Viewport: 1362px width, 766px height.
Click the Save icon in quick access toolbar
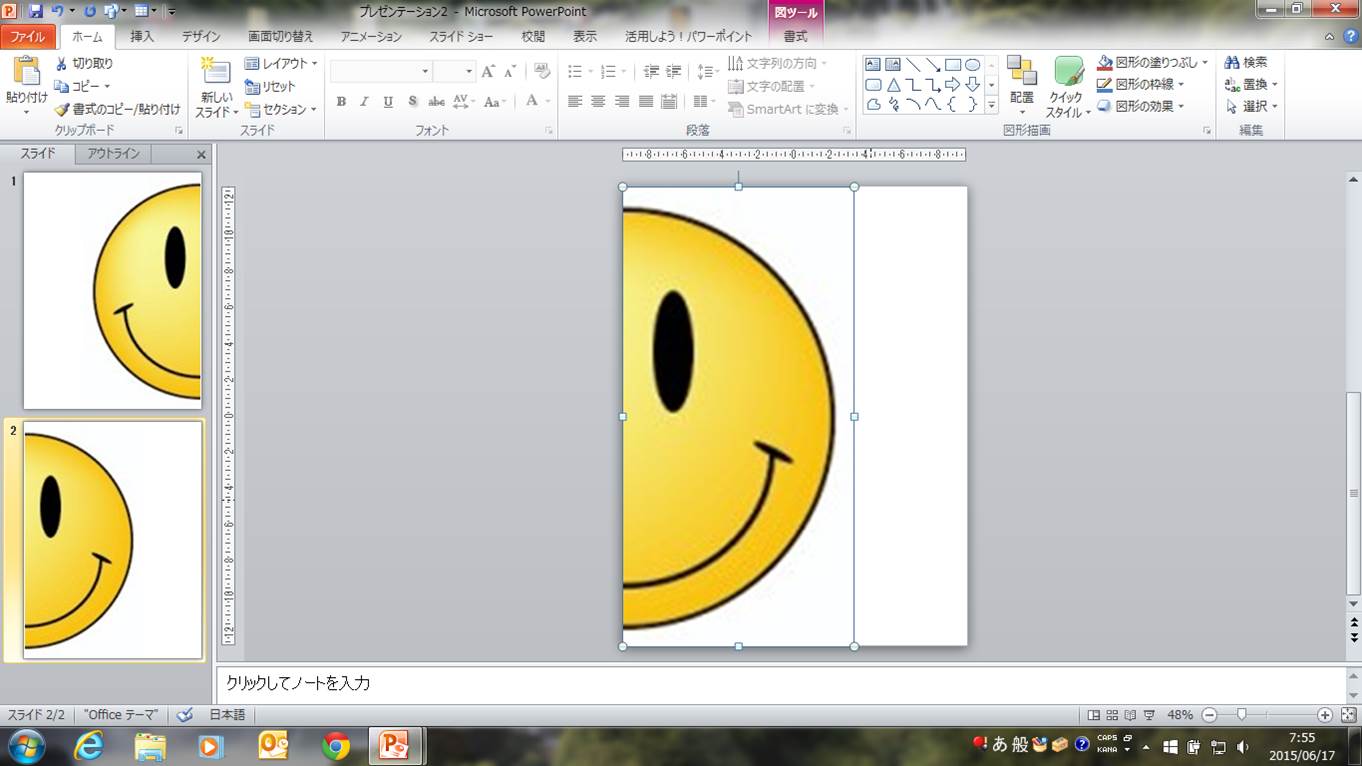pyautogui.click(x=36, y=11)
